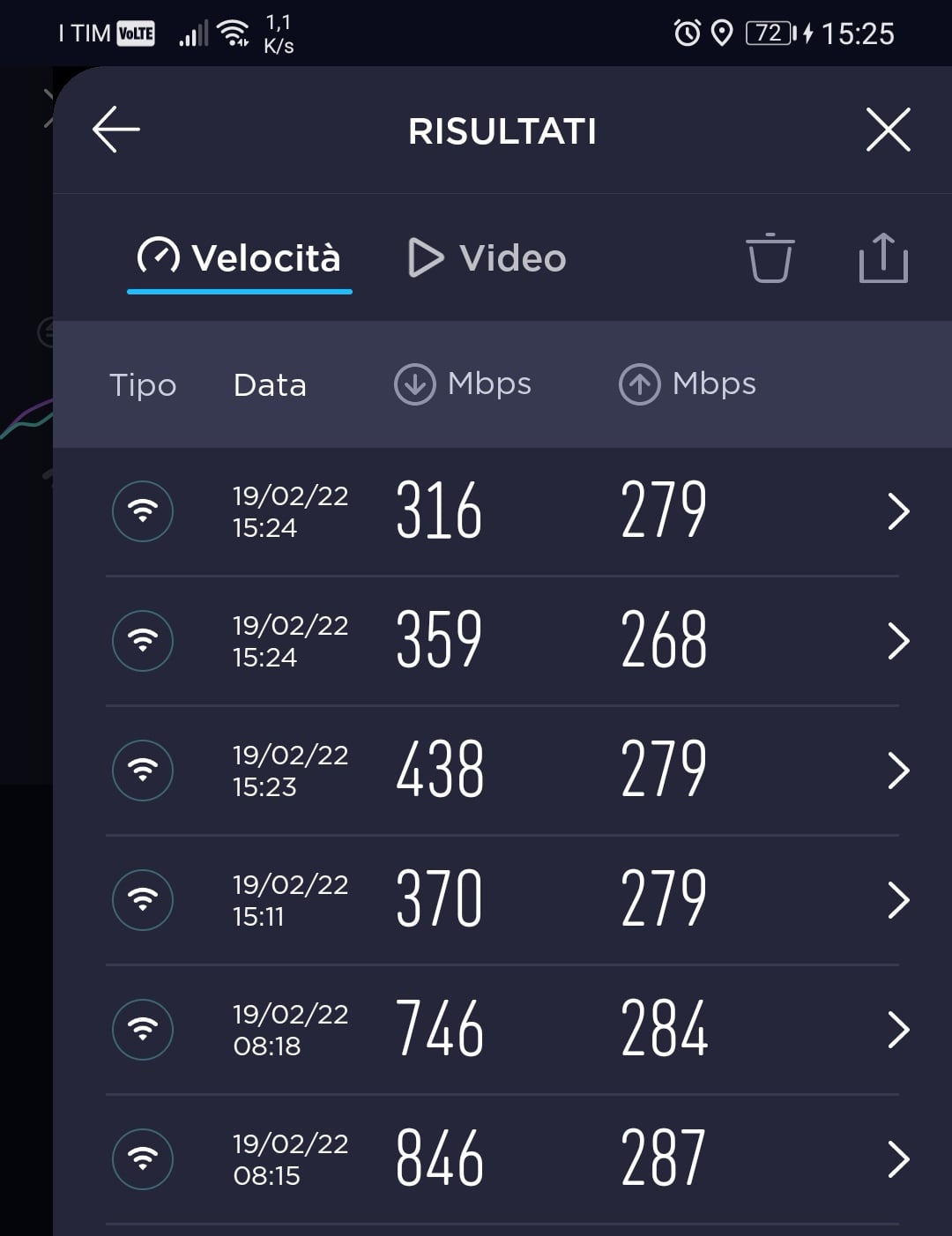Sort by download Mbps column

463,384
